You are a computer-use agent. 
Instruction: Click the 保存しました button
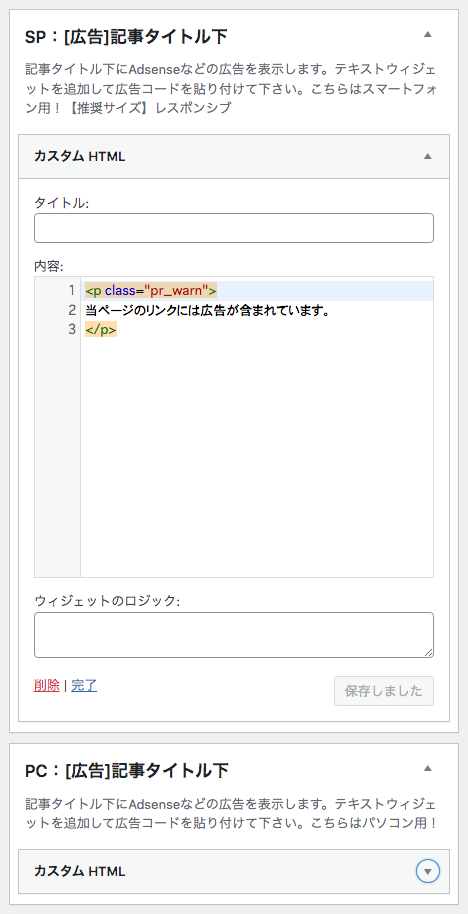(383, 691)
